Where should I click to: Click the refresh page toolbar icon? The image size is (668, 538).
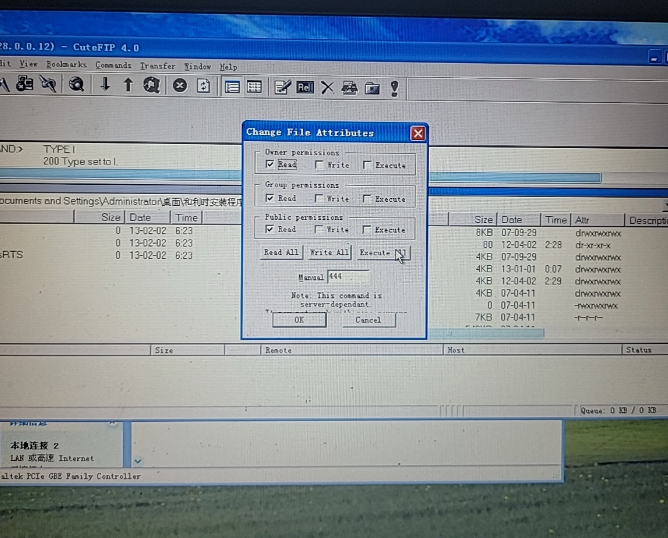coord(204,87)
